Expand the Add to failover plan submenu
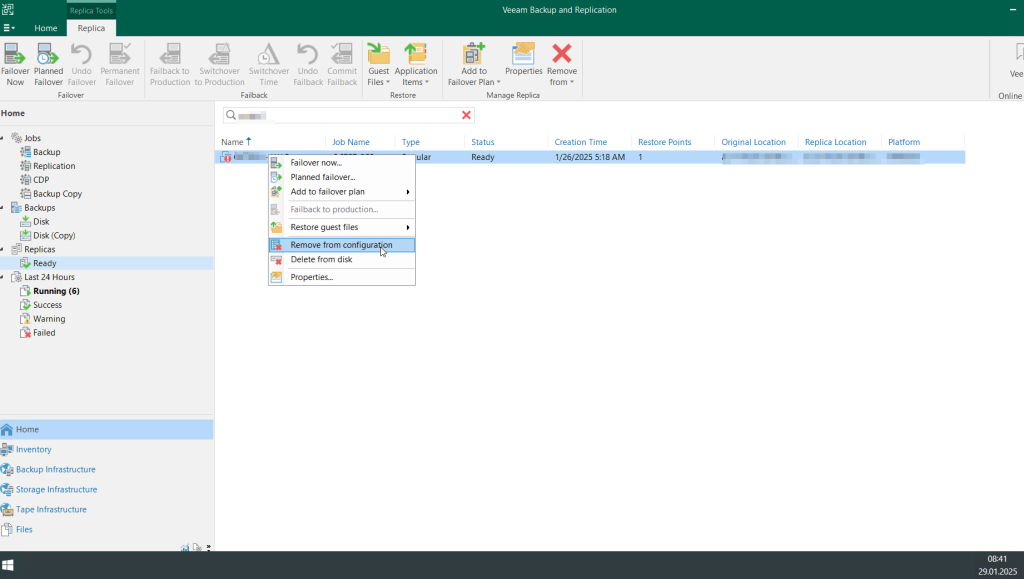This screenshot has height=579, width=1024. (x=407, y=192)
